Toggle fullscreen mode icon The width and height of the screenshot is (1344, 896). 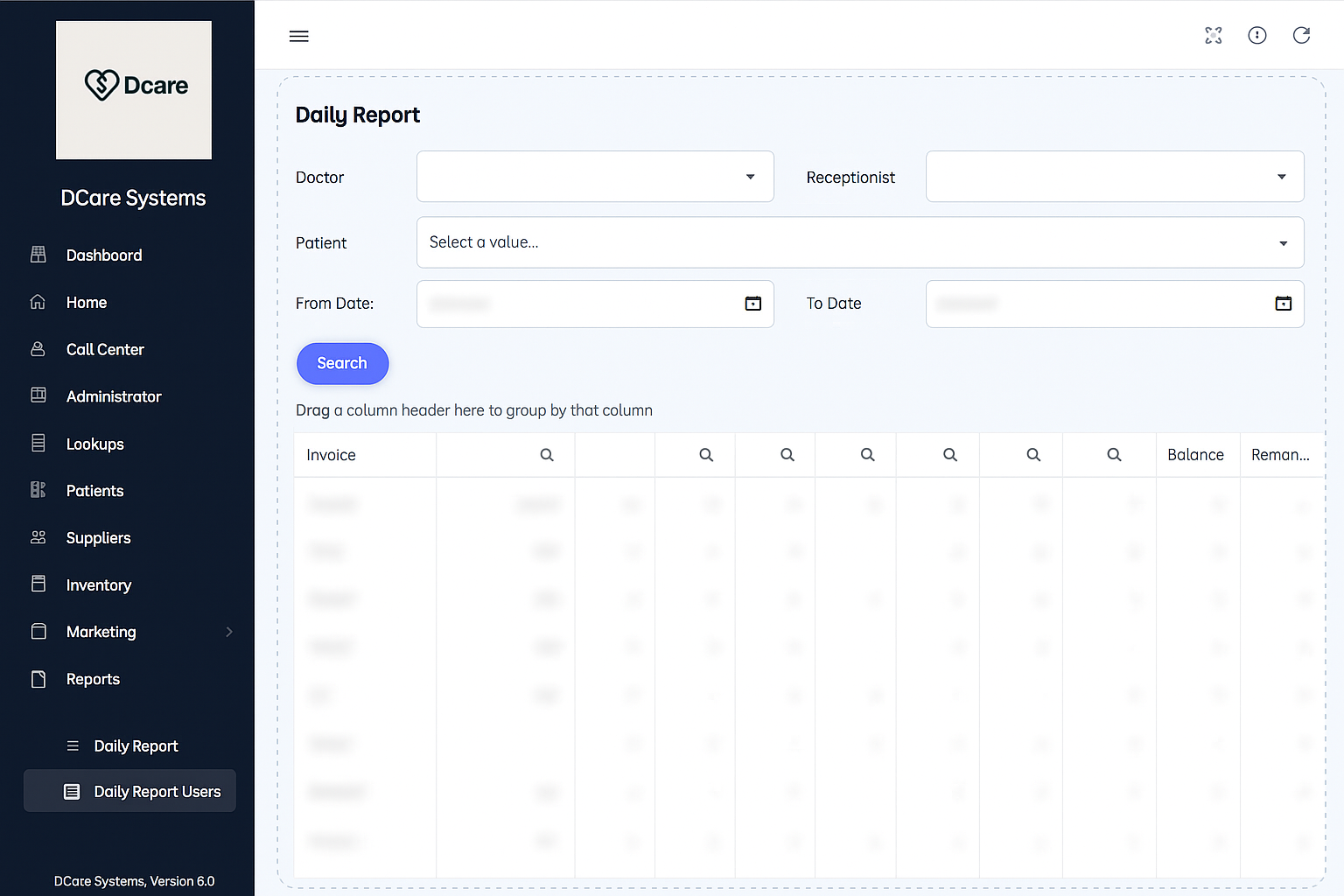1214,35
